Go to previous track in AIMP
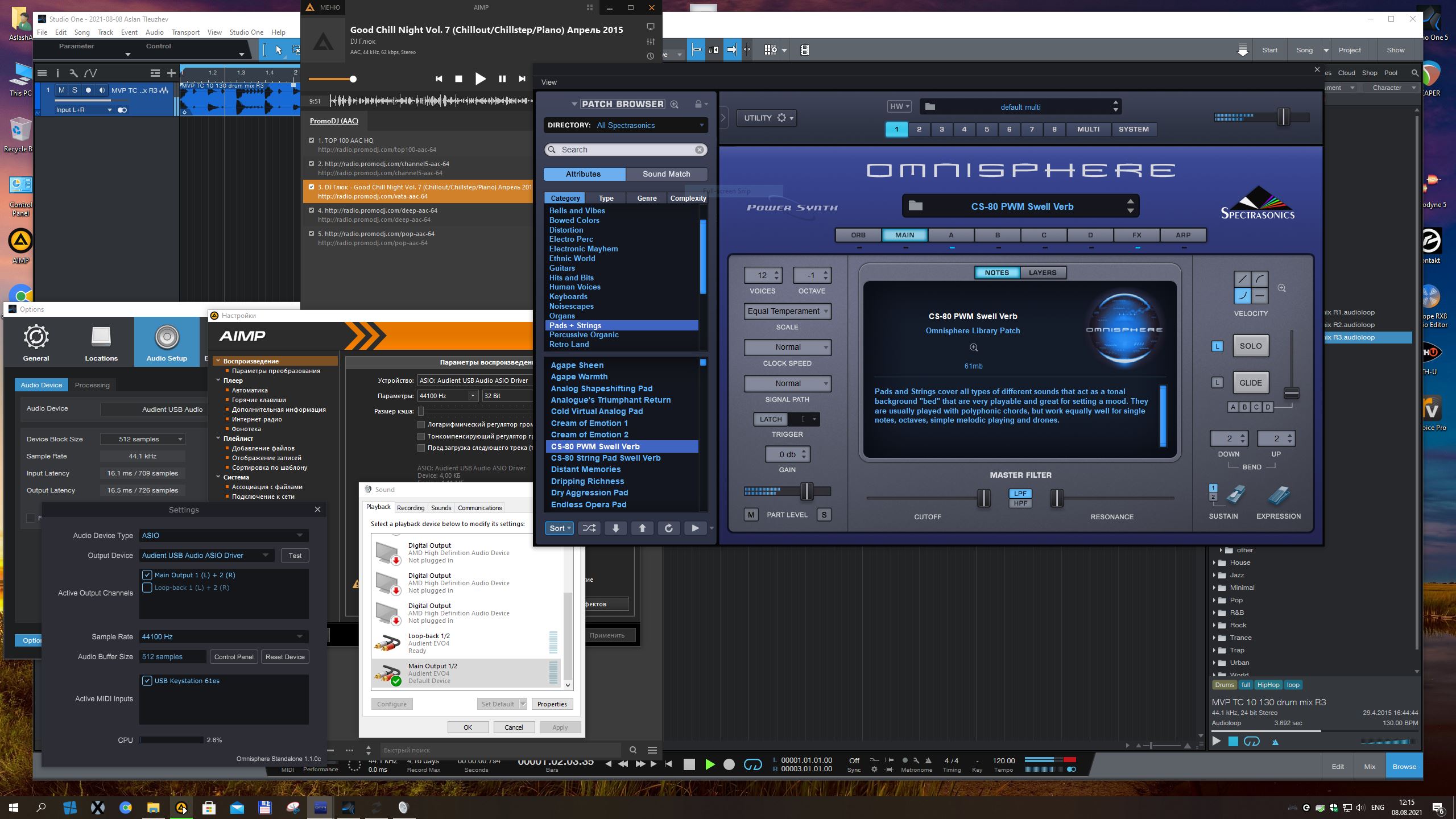Viewport: 1456px width, 819px height. pyautogui.click(x=439, y=79)
